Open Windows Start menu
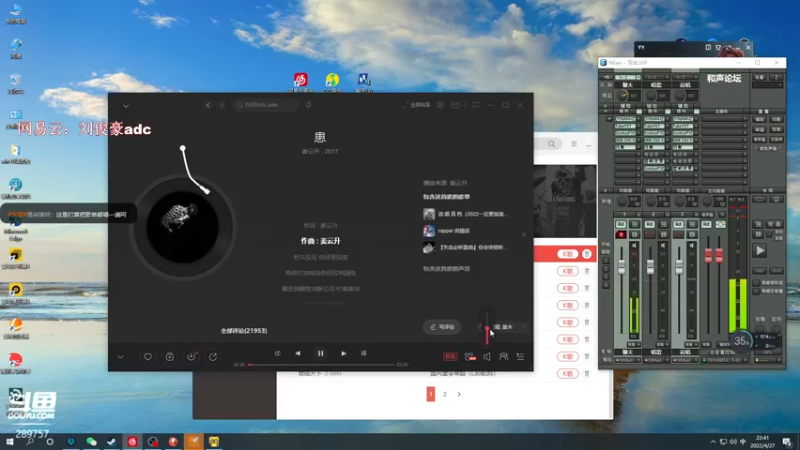 click(x=9, y=441)
